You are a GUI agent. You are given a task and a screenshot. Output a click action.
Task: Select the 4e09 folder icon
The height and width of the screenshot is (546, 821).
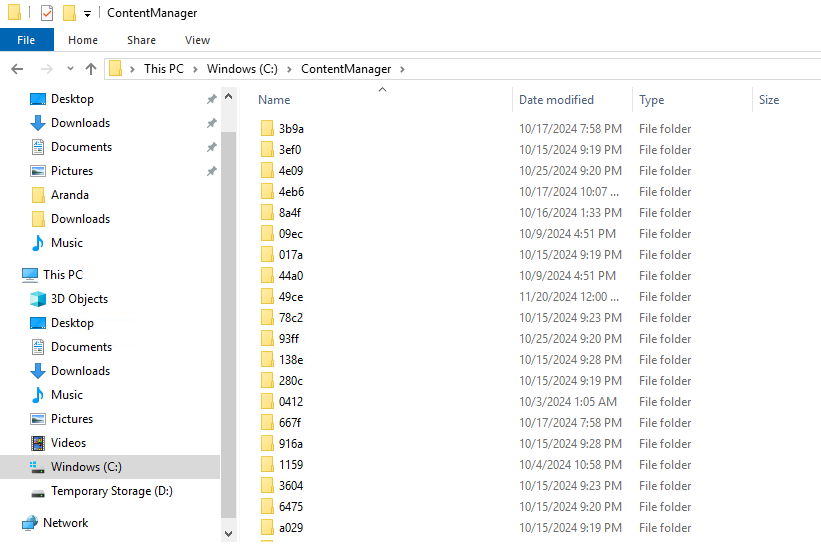(267, 170)
